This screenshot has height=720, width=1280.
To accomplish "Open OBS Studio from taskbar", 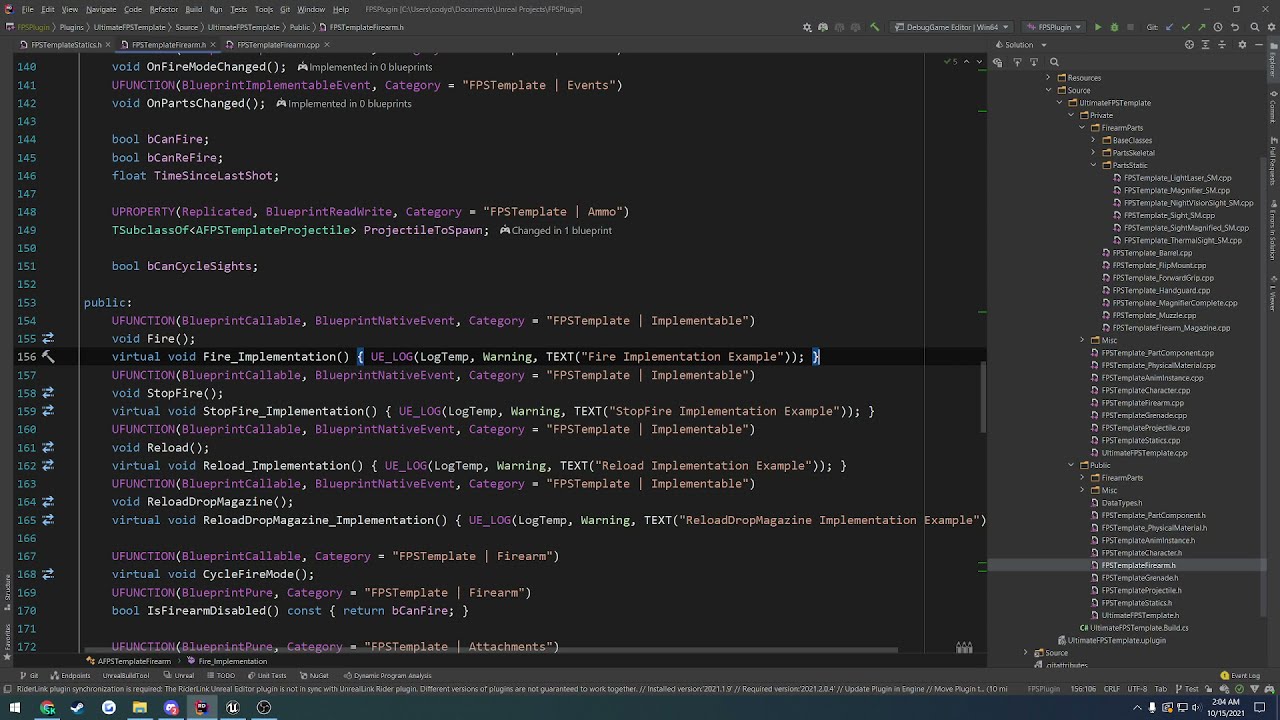I will pos(263,708).
